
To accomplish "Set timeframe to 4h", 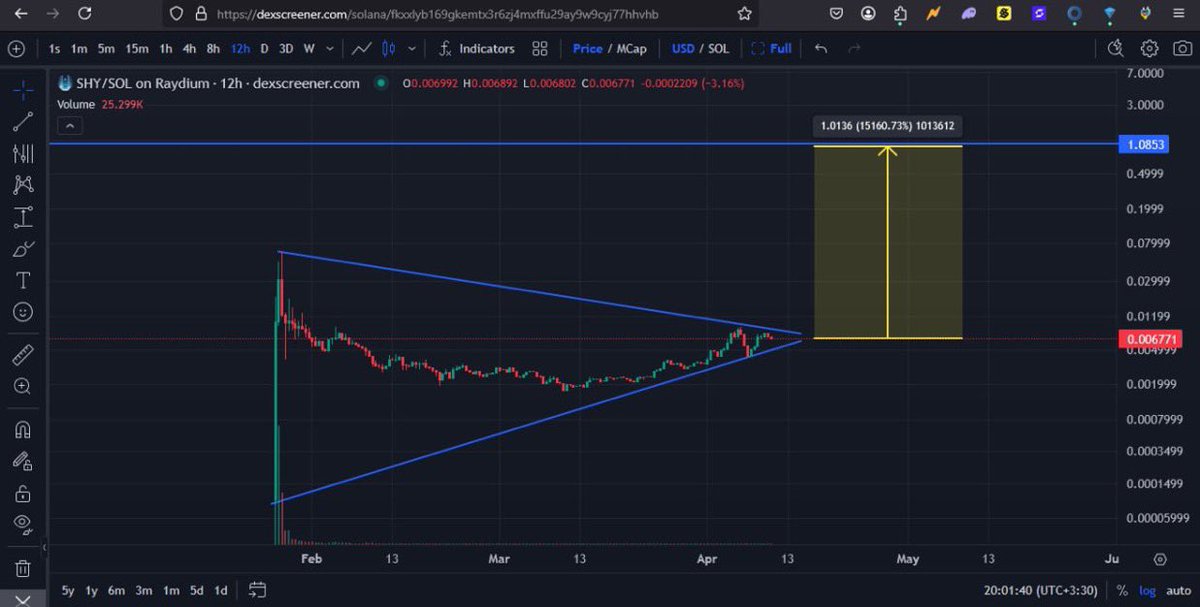I will coord(189,48).
